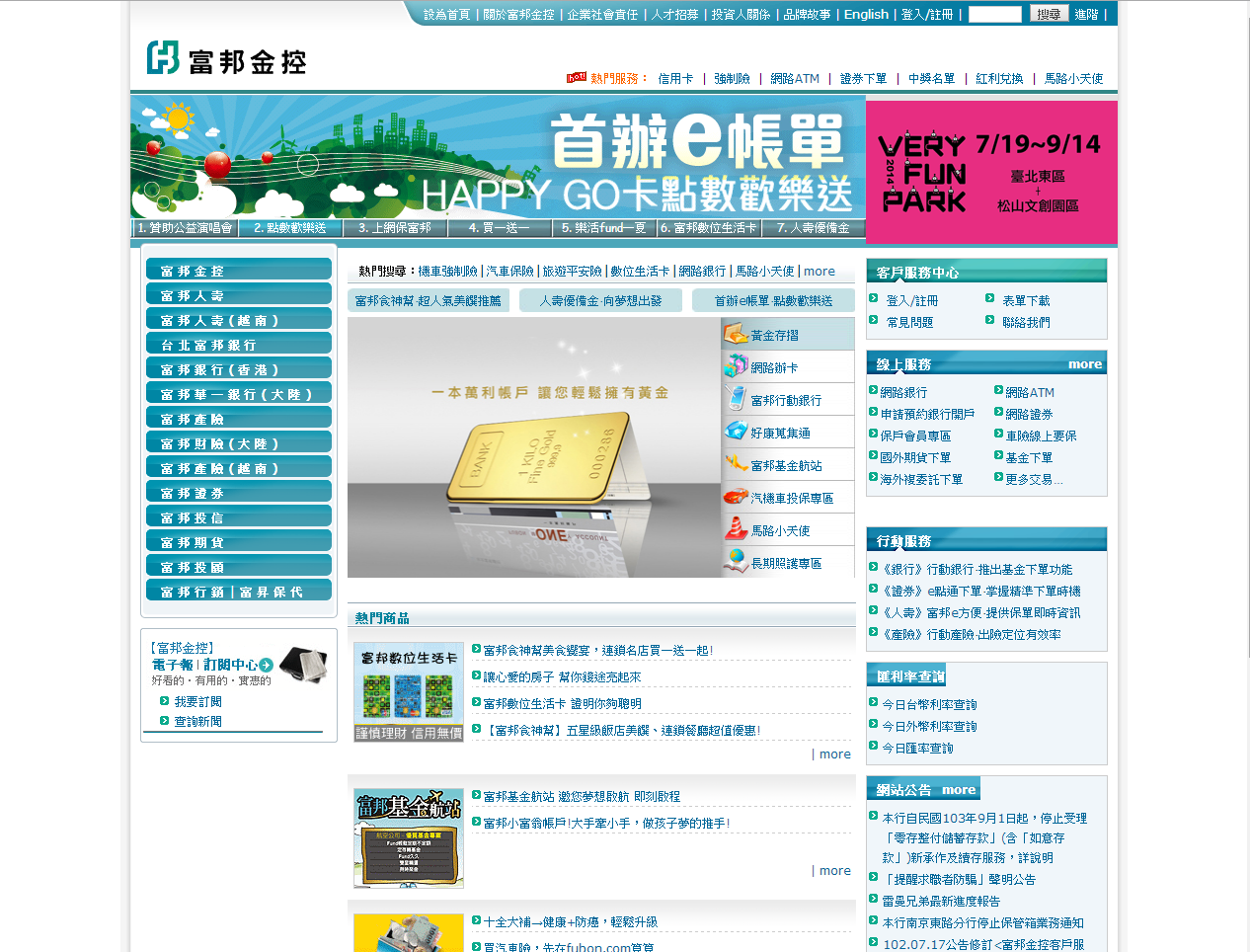
Task: Open the gold bar promotional image
Action: [x=534, y=447]
